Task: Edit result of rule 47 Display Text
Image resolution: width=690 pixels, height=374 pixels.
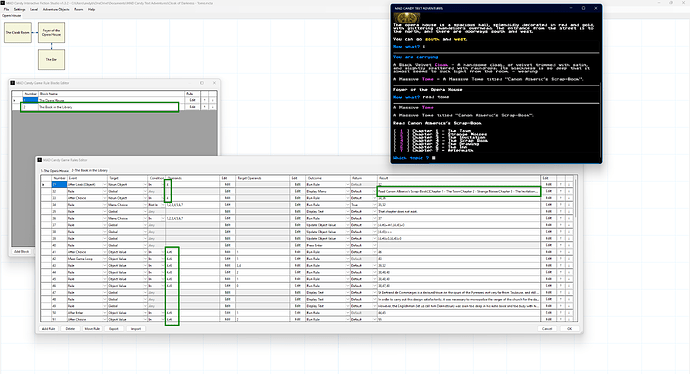Action: (x=548, y=292)
